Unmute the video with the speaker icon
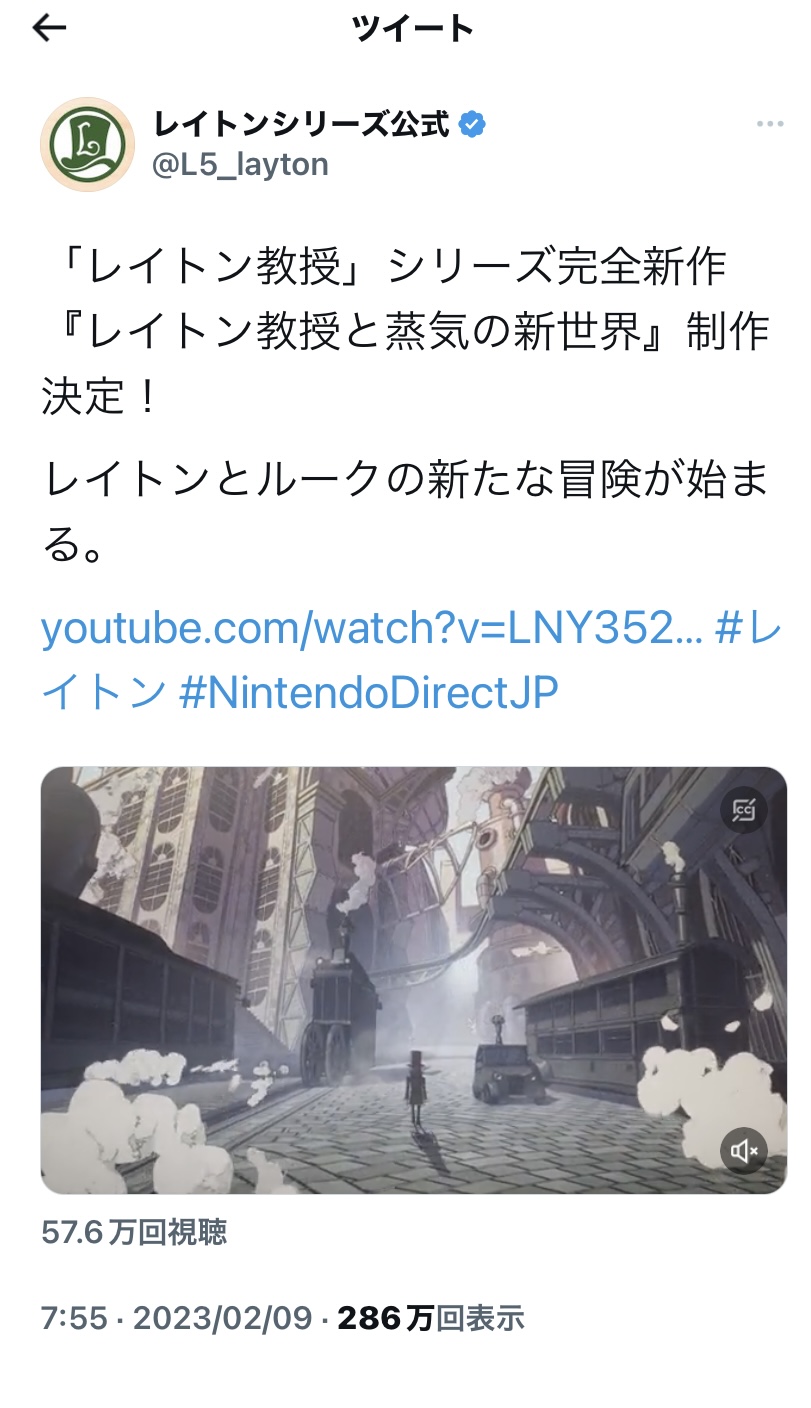Image resolution: width=811 pixels, height=1408 pixels. pyautogui.click(x=744, y=1151)
